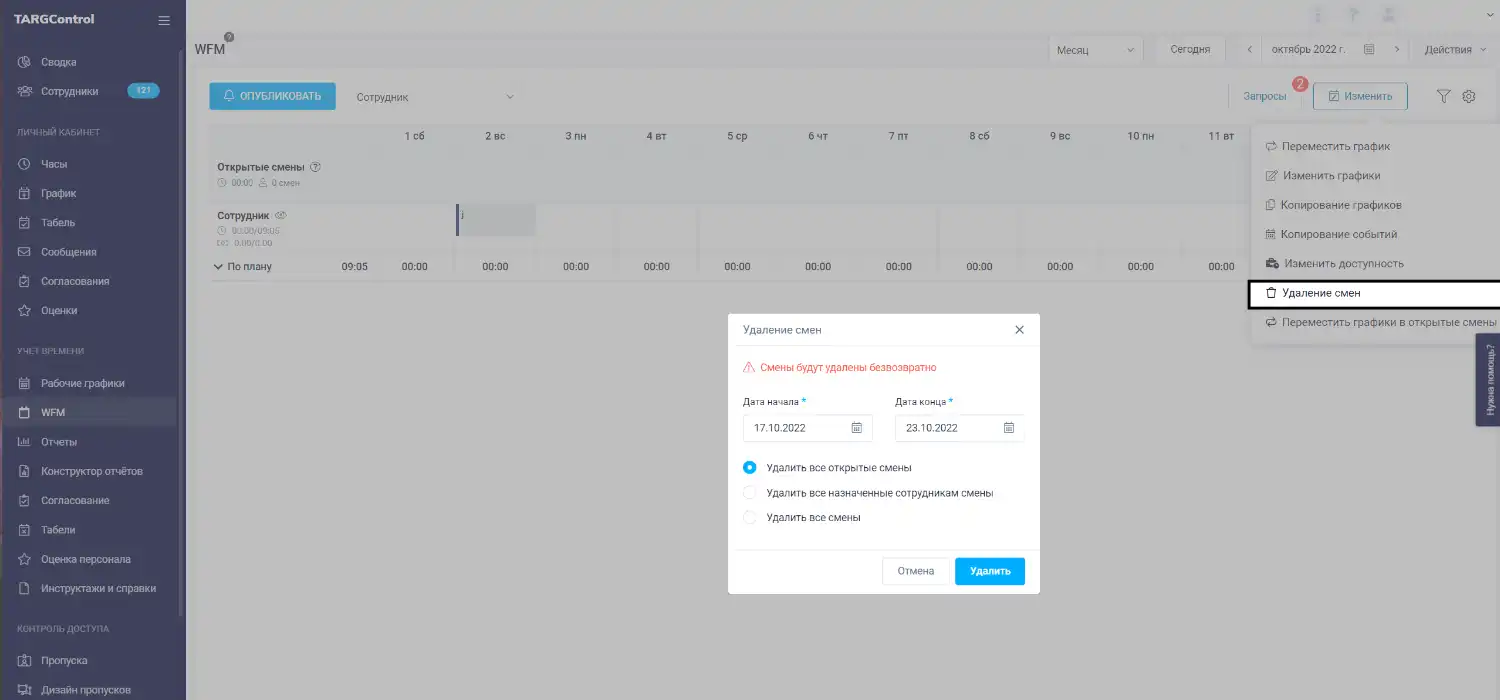Expand the По плану row chevron
Image resolution: width=1500 pixels, height=700 pixels.
pos(219,267)
